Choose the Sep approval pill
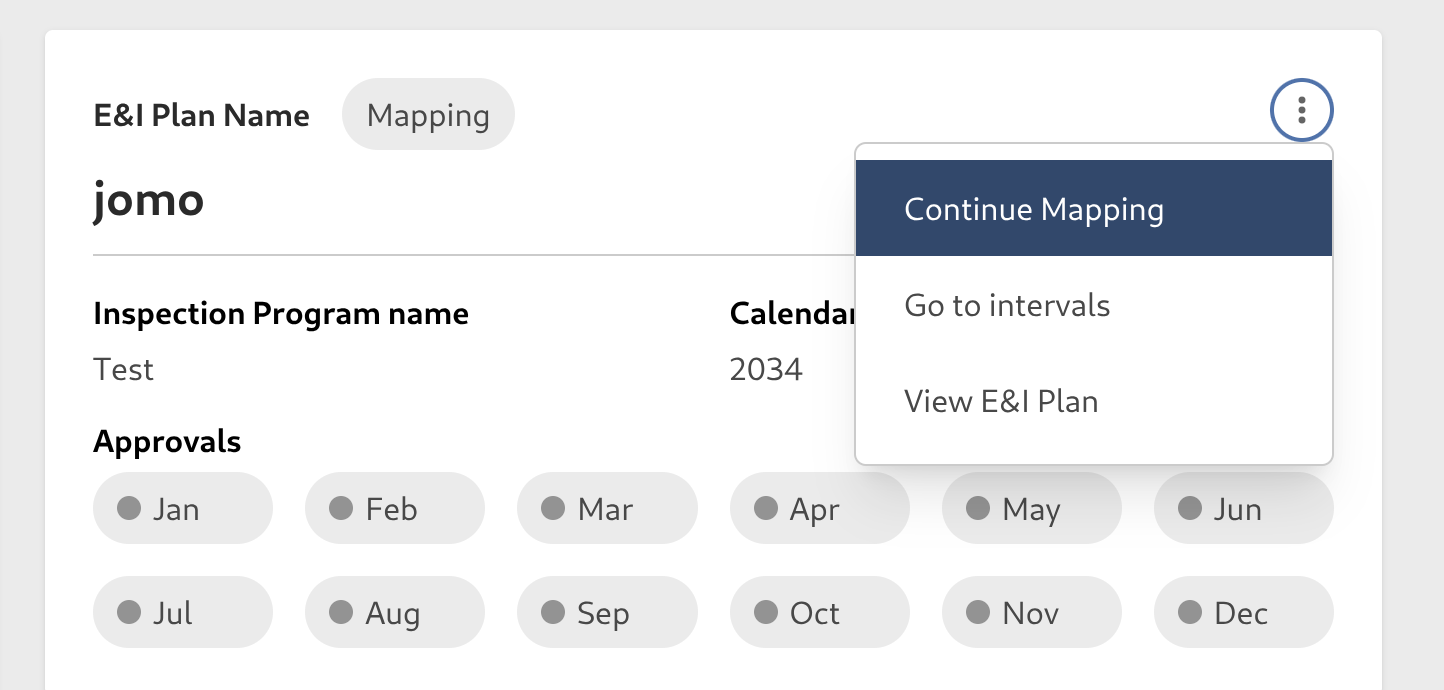1444x690 pixels. [606, 612]
